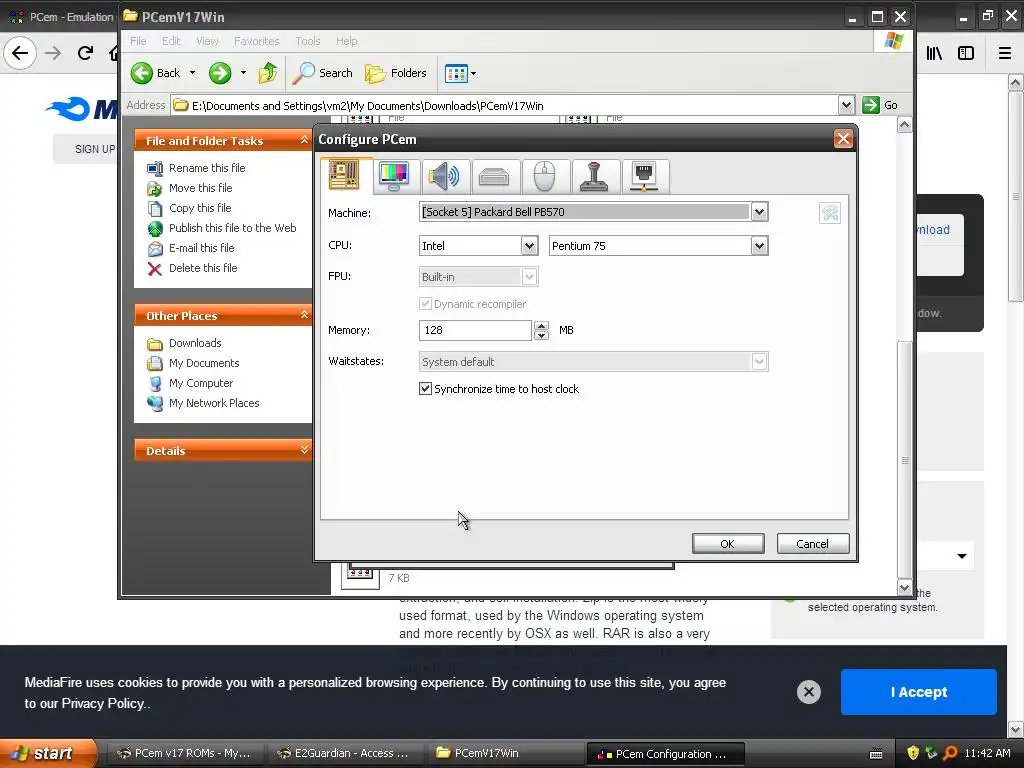This screenshot has width=1024, height=768.
Task: Open the Windows Start menu
Action: click(x=46, y=754)
